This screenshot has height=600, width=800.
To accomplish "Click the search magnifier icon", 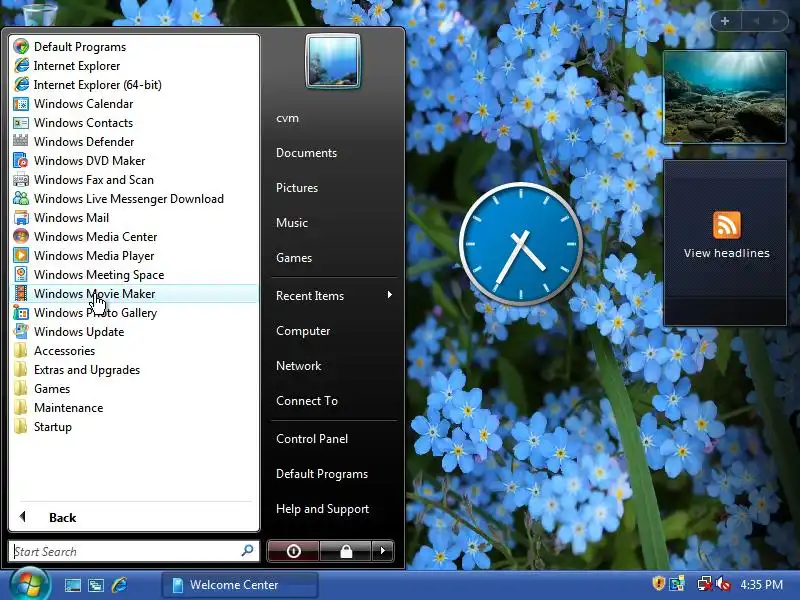I will pos(247,551).
